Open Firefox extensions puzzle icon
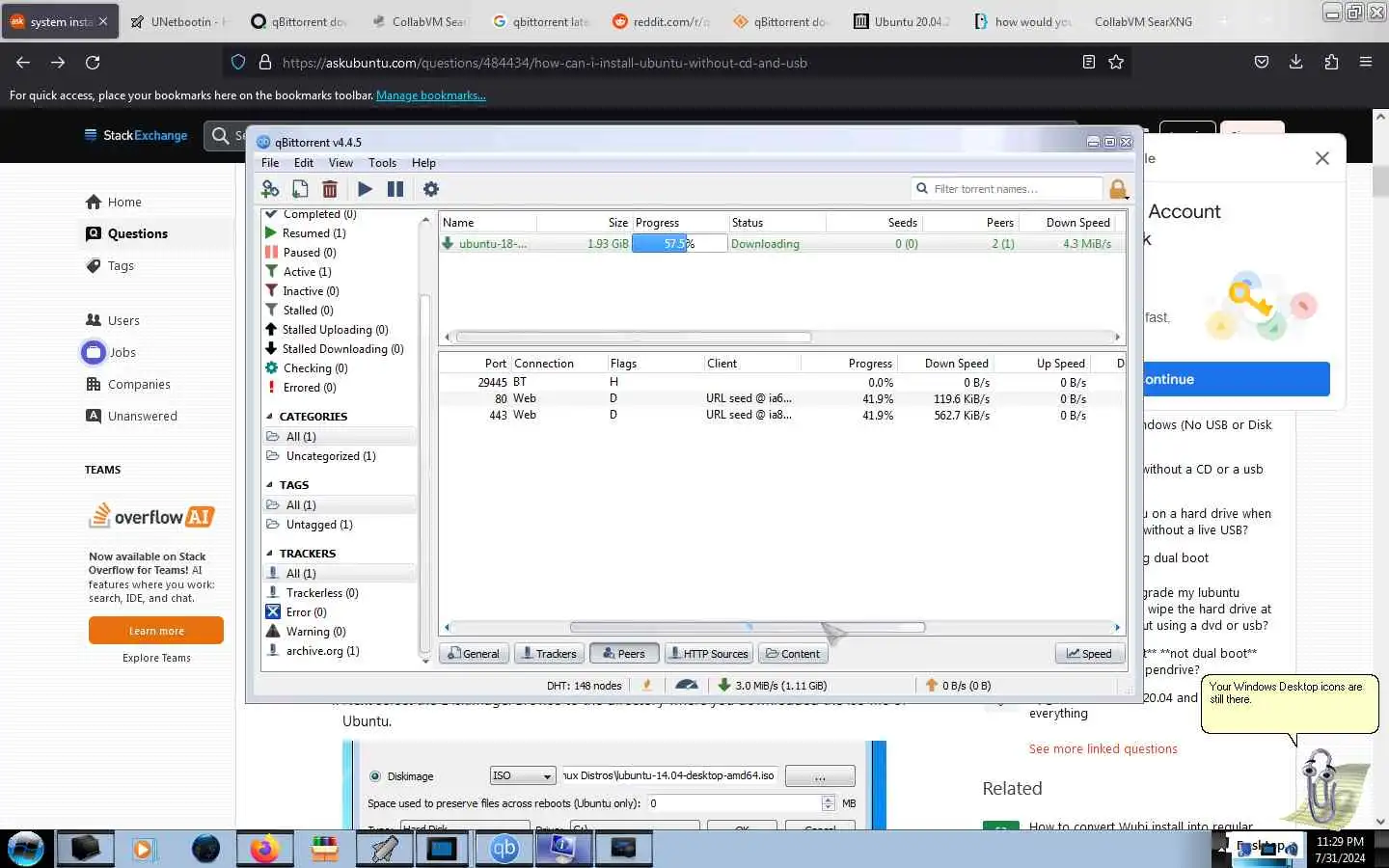 pyautogui.click(x=1331, y=63)
